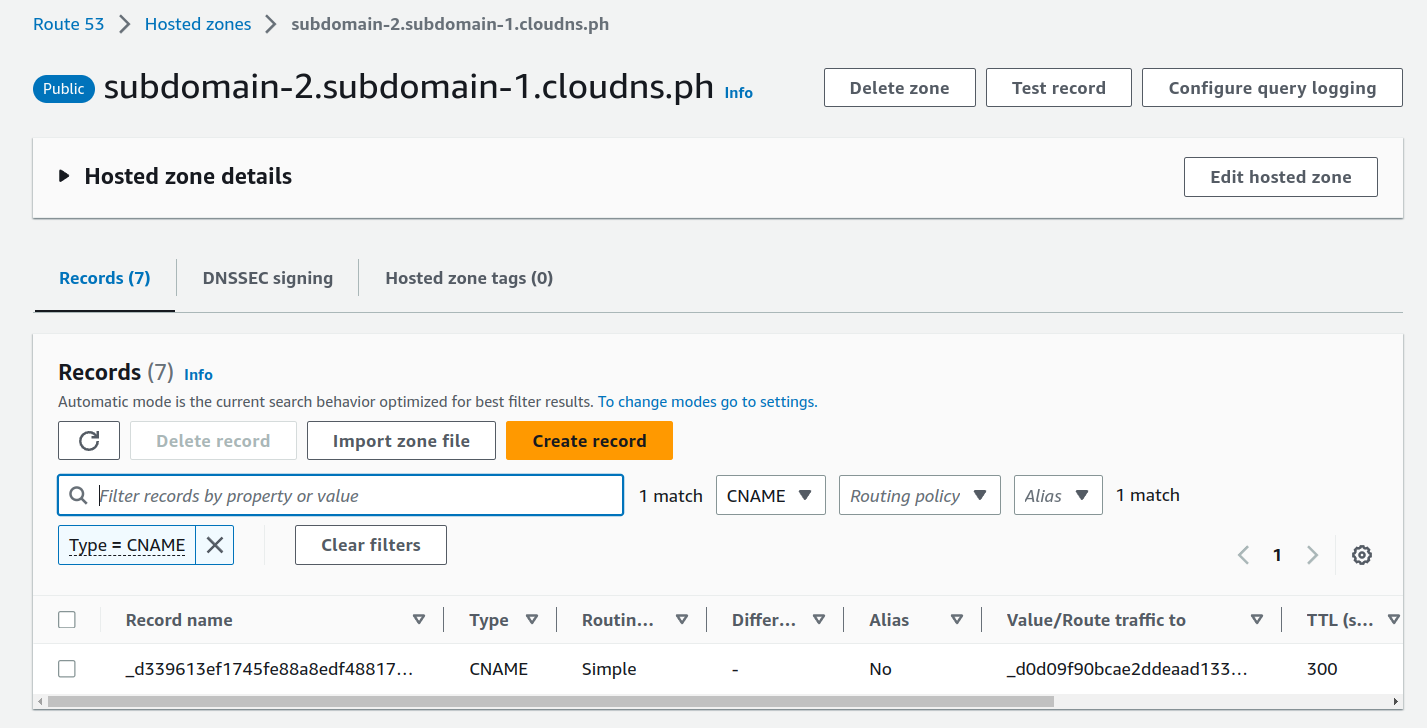Click the Create record button

pyautogui.click(x=589, y=441)
